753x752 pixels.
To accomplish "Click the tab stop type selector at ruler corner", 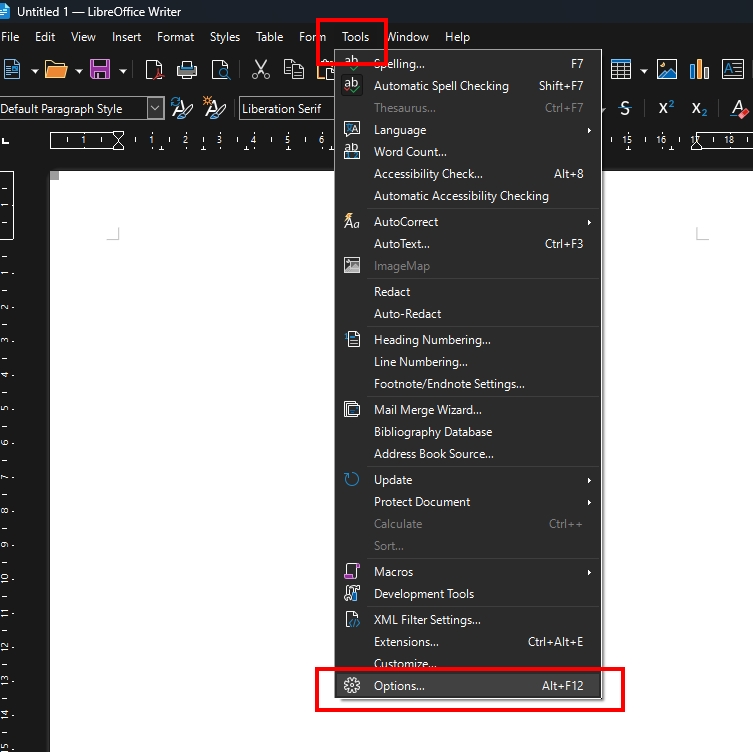I will pos(6,141).
